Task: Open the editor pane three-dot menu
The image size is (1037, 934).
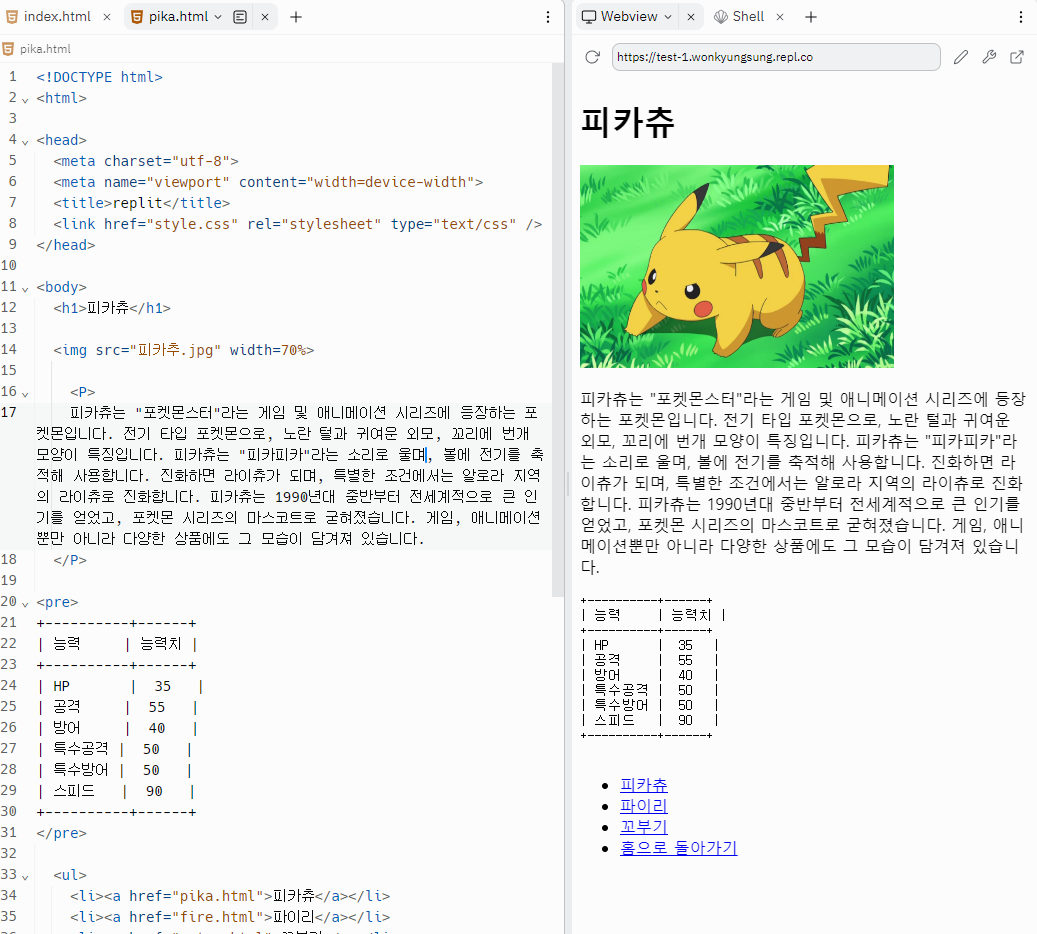Action: click(x=548, y=17)
